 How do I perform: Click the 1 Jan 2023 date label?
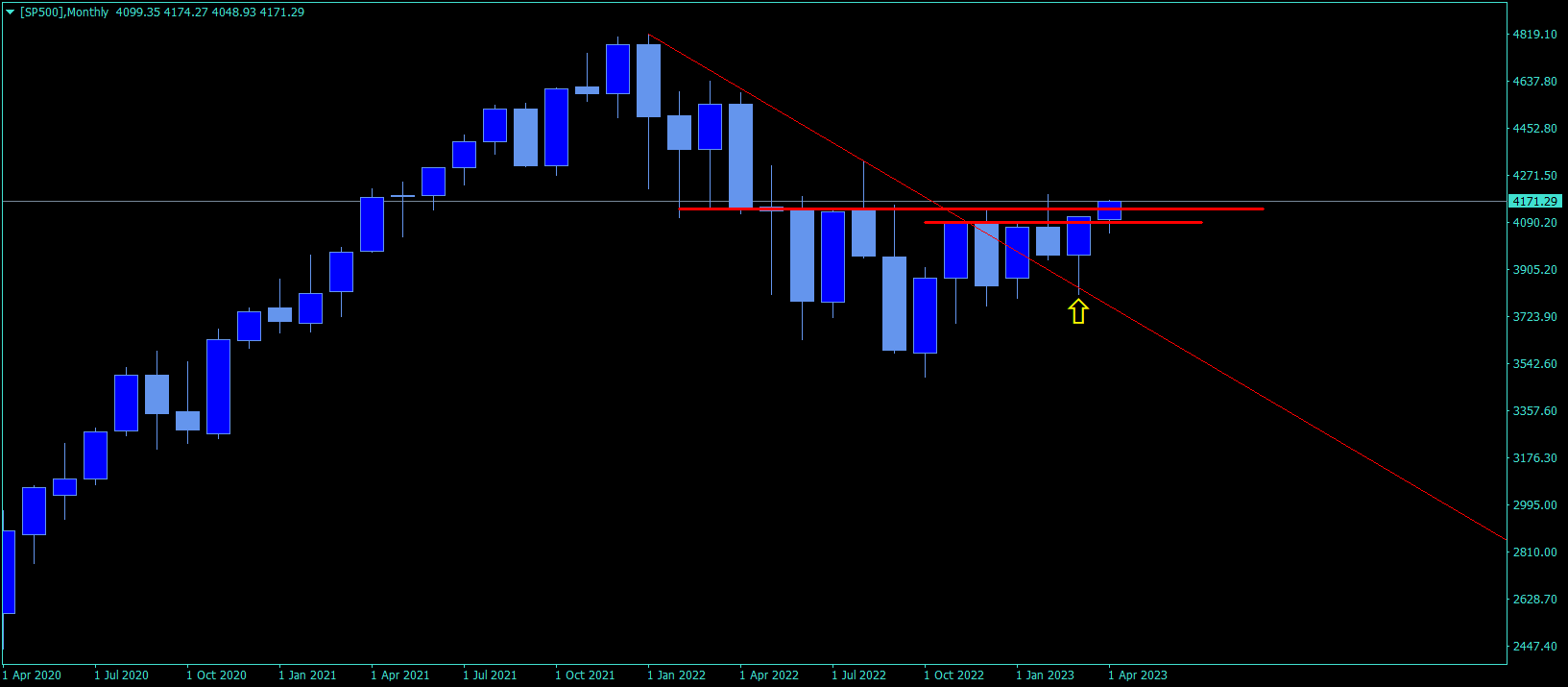click(1045, 675)
